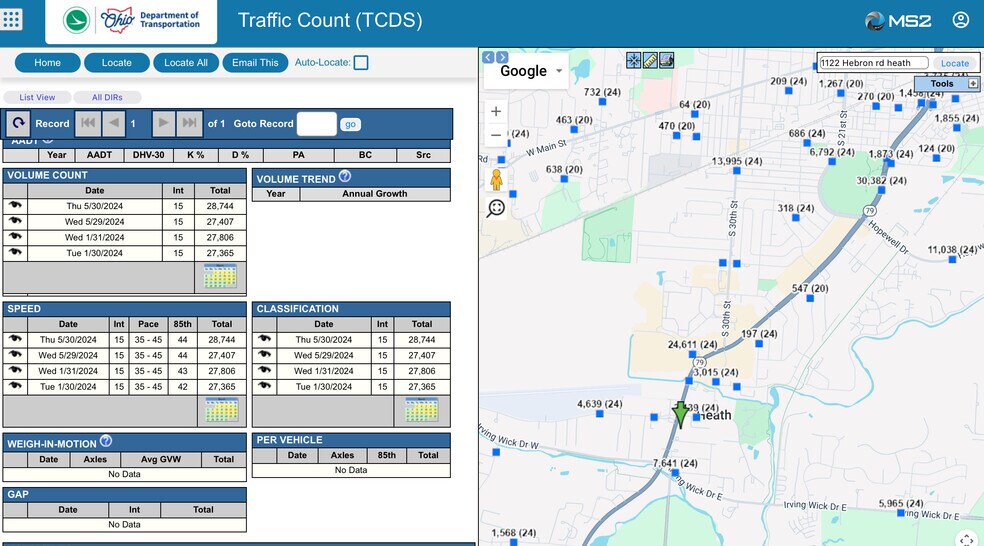
Task: Zoom in on the map
Action: pos(496,111)
